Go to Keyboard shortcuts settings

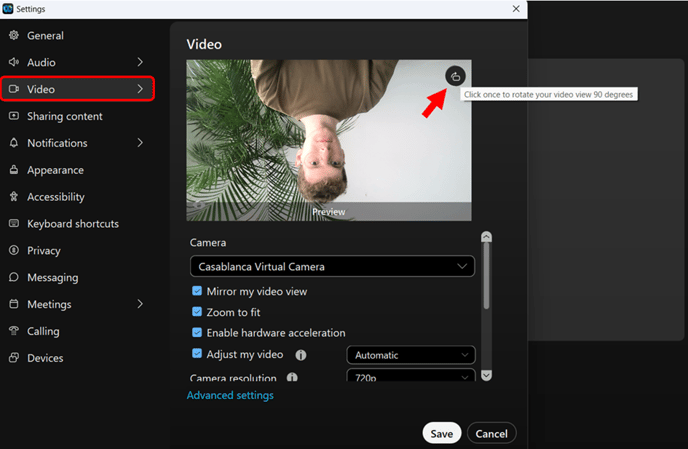pyautogui.click(x=72, y=224)
